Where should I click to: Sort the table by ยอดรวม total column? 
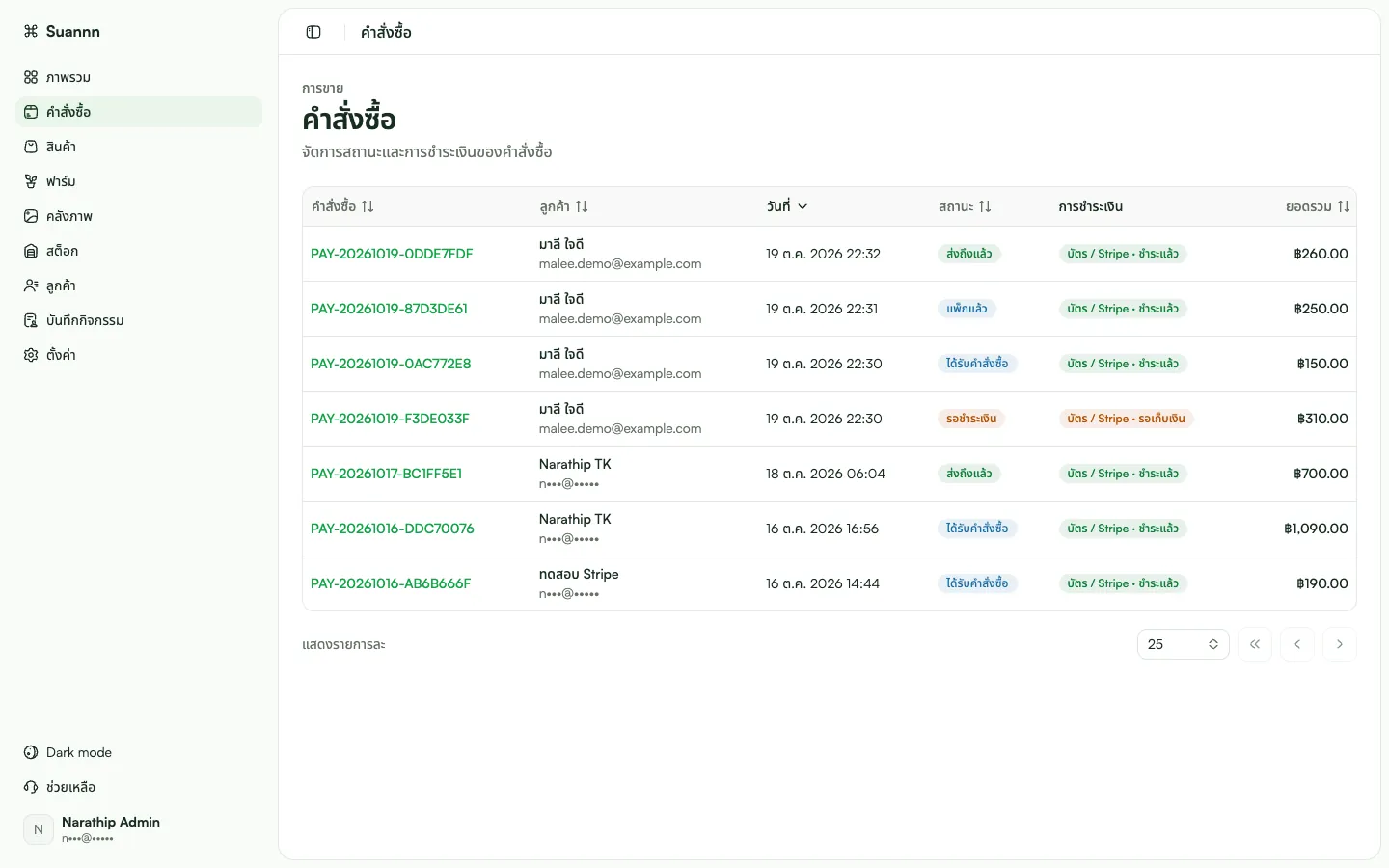point(1318,206)
